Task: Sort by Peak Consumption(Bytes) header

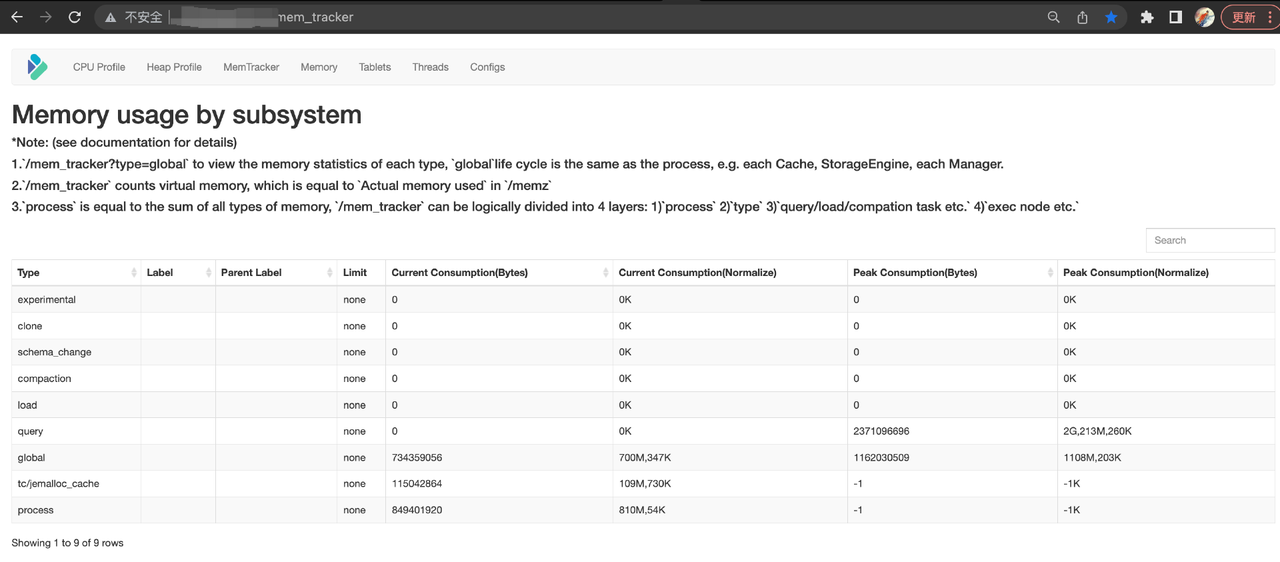Action: (x=950, y=273)
